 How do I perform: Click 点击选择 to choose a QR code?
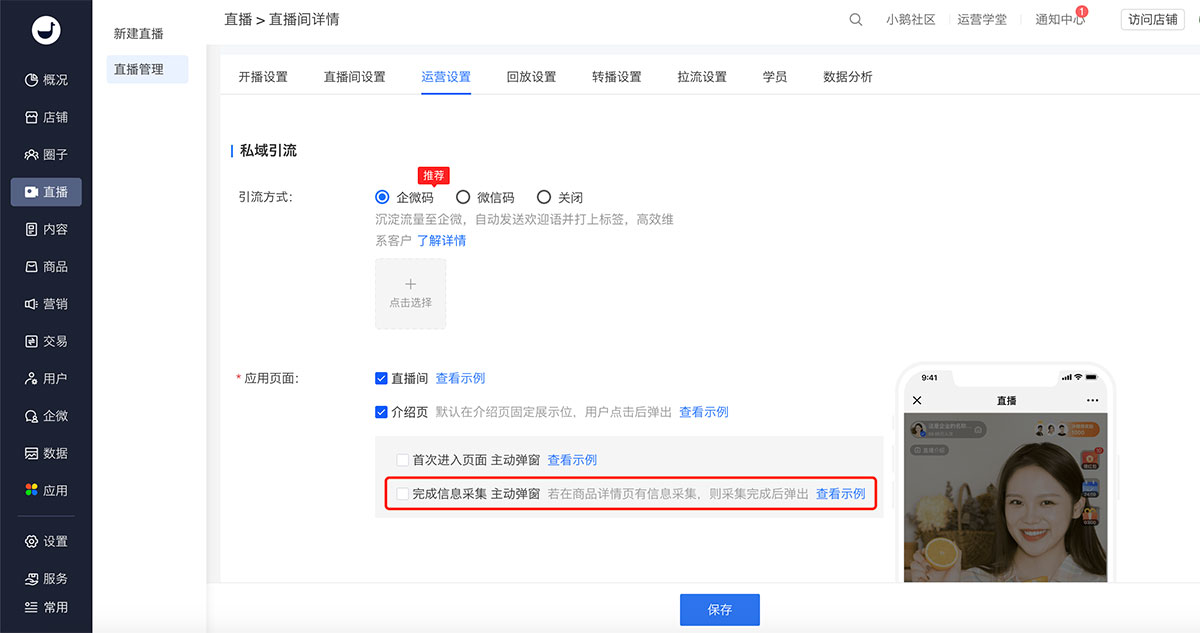(x=410, y=293)
